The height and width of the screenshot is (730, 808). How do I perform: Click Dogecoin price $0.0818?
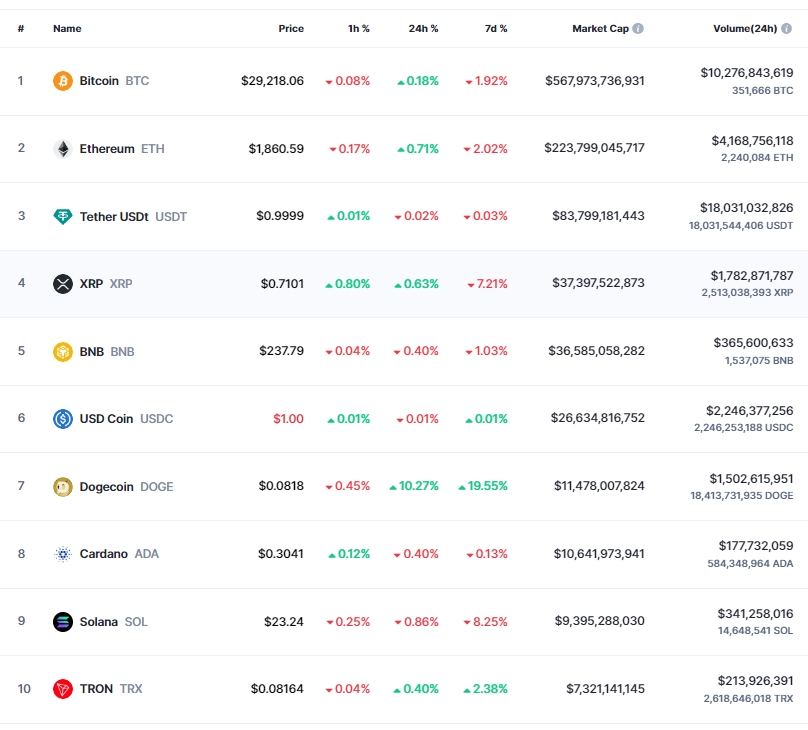281,486
